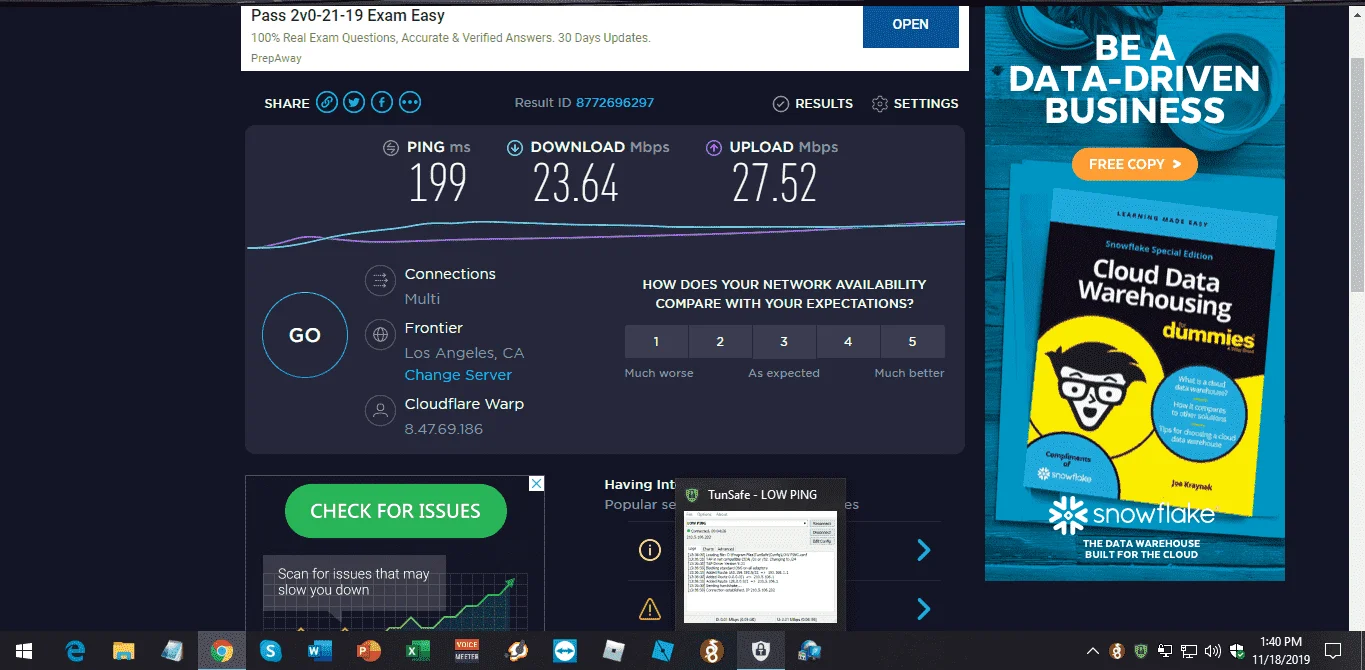Copy result link via chain share icon
Image resolution: width=1365 pixels, height=670 pixels.
pyautogui.click(x=327, y=102)
